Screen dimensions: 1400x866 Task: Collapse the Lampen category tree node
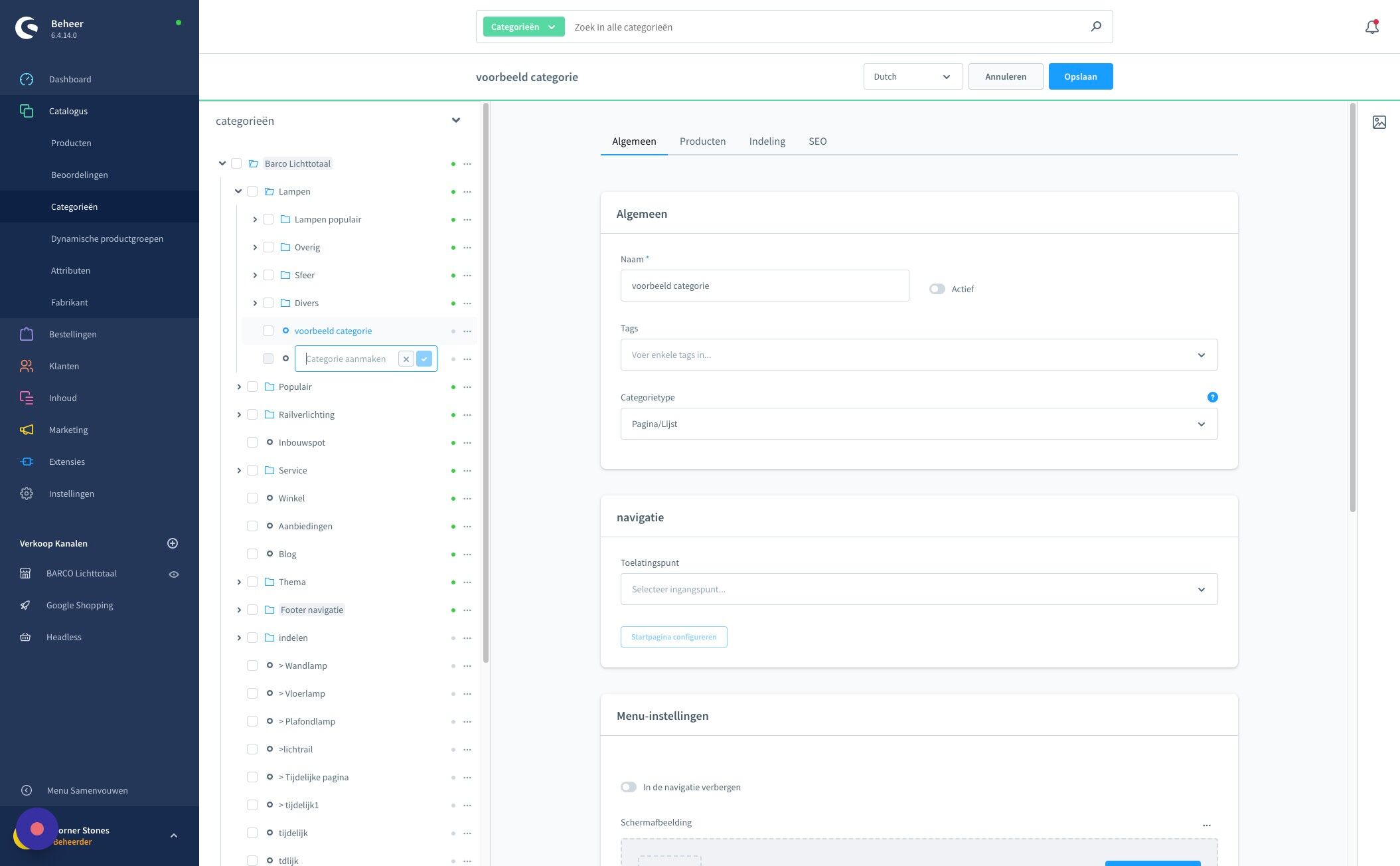click(x=238, y=191)
